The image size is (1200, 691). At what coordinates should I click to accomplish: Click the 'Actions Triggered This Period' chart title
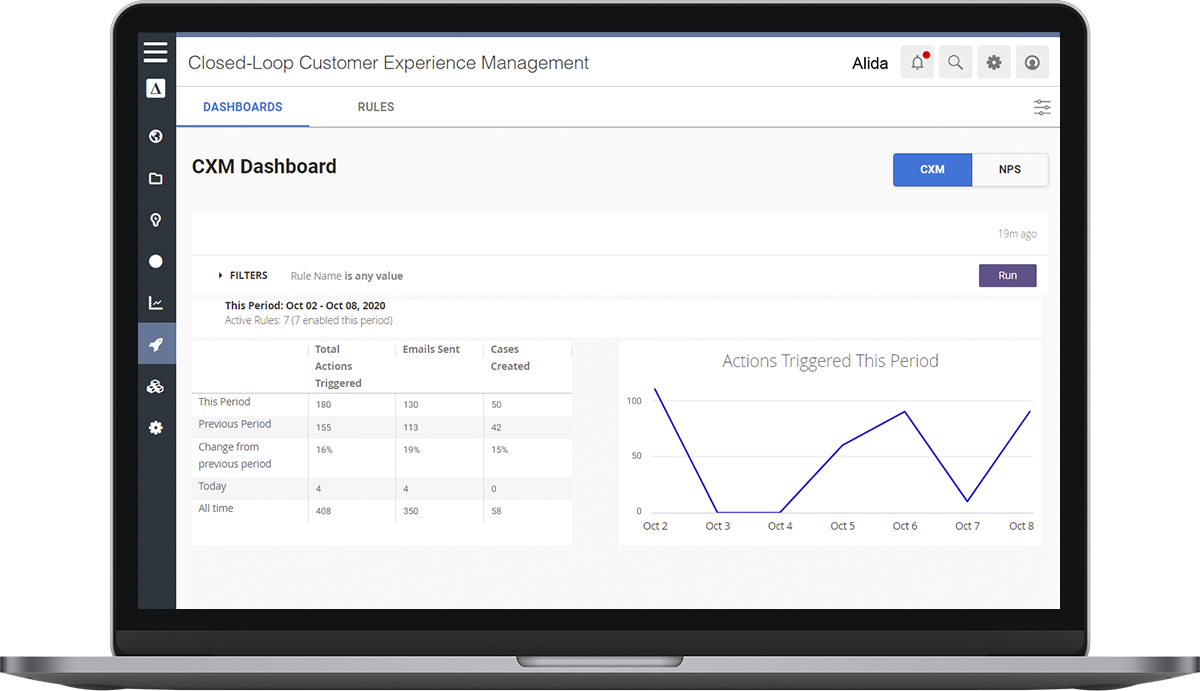(x=830, y=361)
